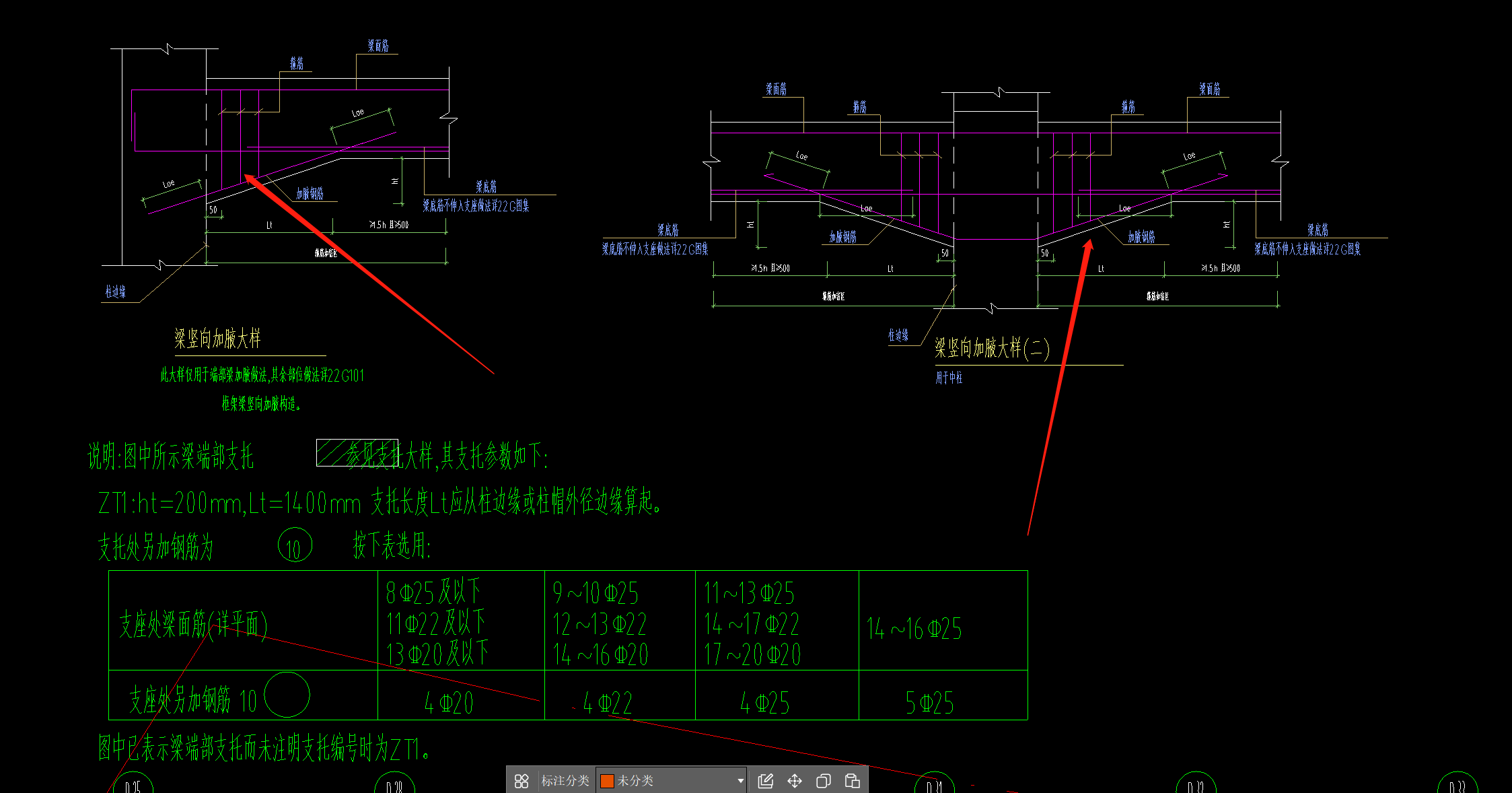Image resolution: width=1512 pixels, height=793 pixels.
Task: Click table cell 4Φ22
Action: pyautogui.click(x=608, y=703)
